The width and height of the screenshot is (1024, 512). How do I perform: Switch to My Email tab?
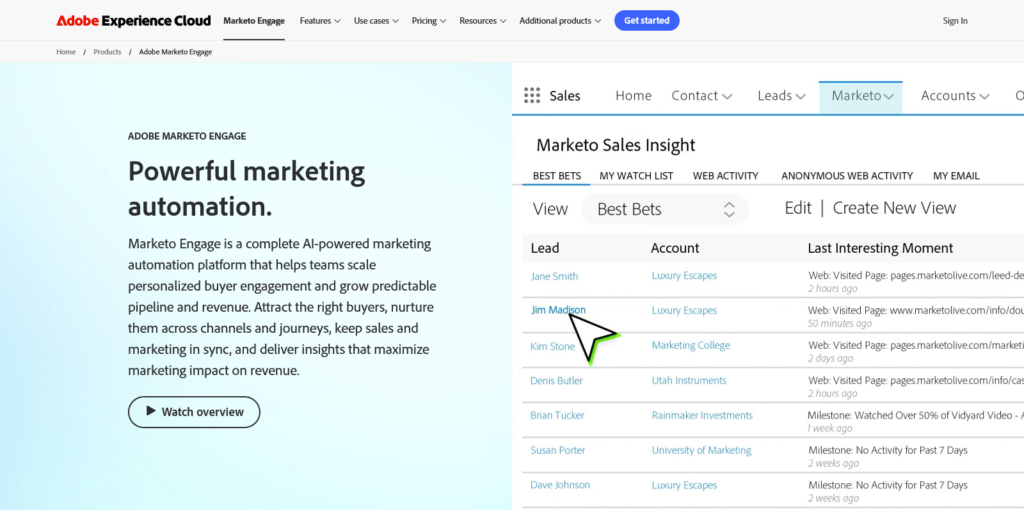[956, 176]
